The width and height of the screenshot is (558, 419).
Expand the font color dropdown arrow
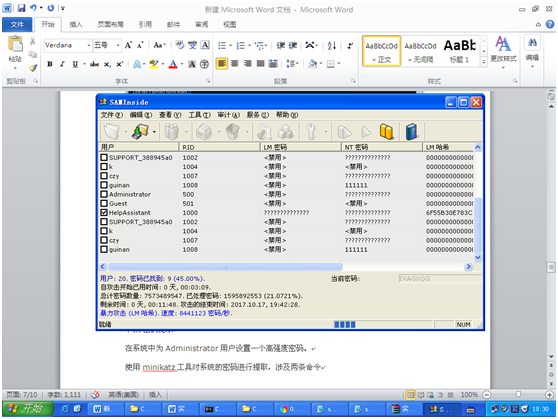coord(182,64)
